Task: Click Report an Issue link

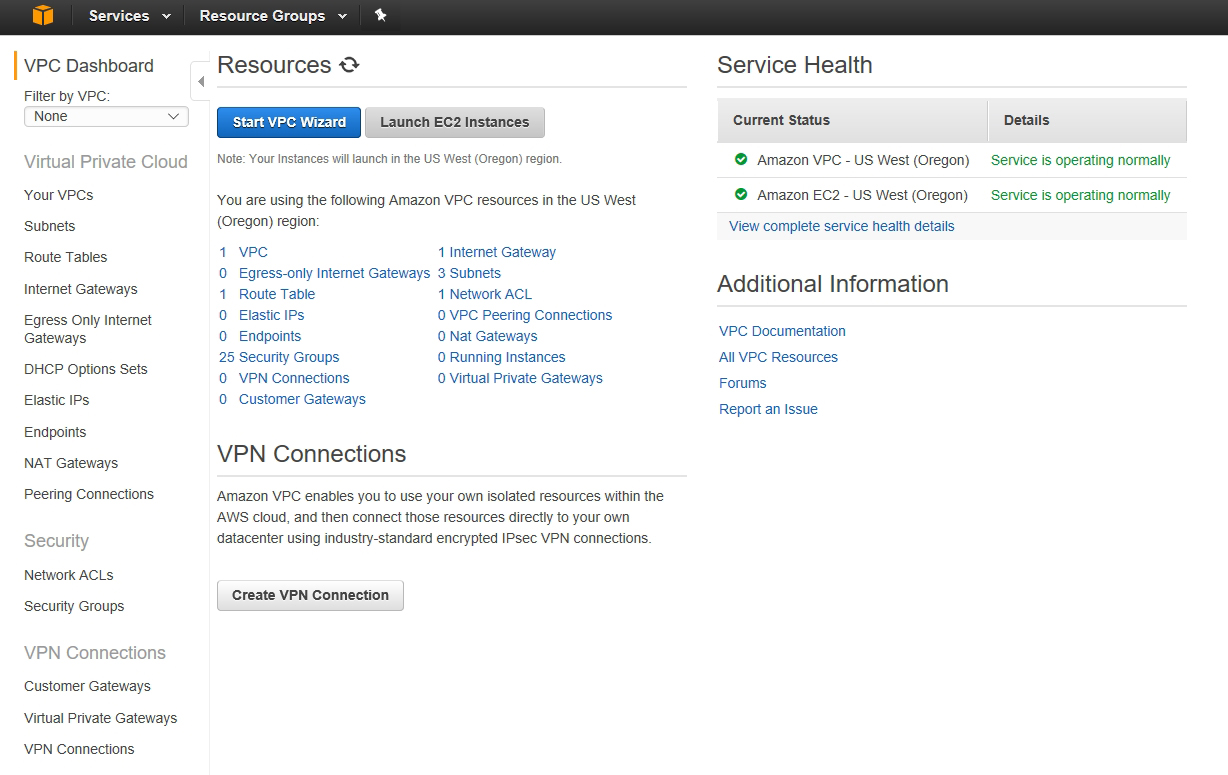Action: click(768, 409)
